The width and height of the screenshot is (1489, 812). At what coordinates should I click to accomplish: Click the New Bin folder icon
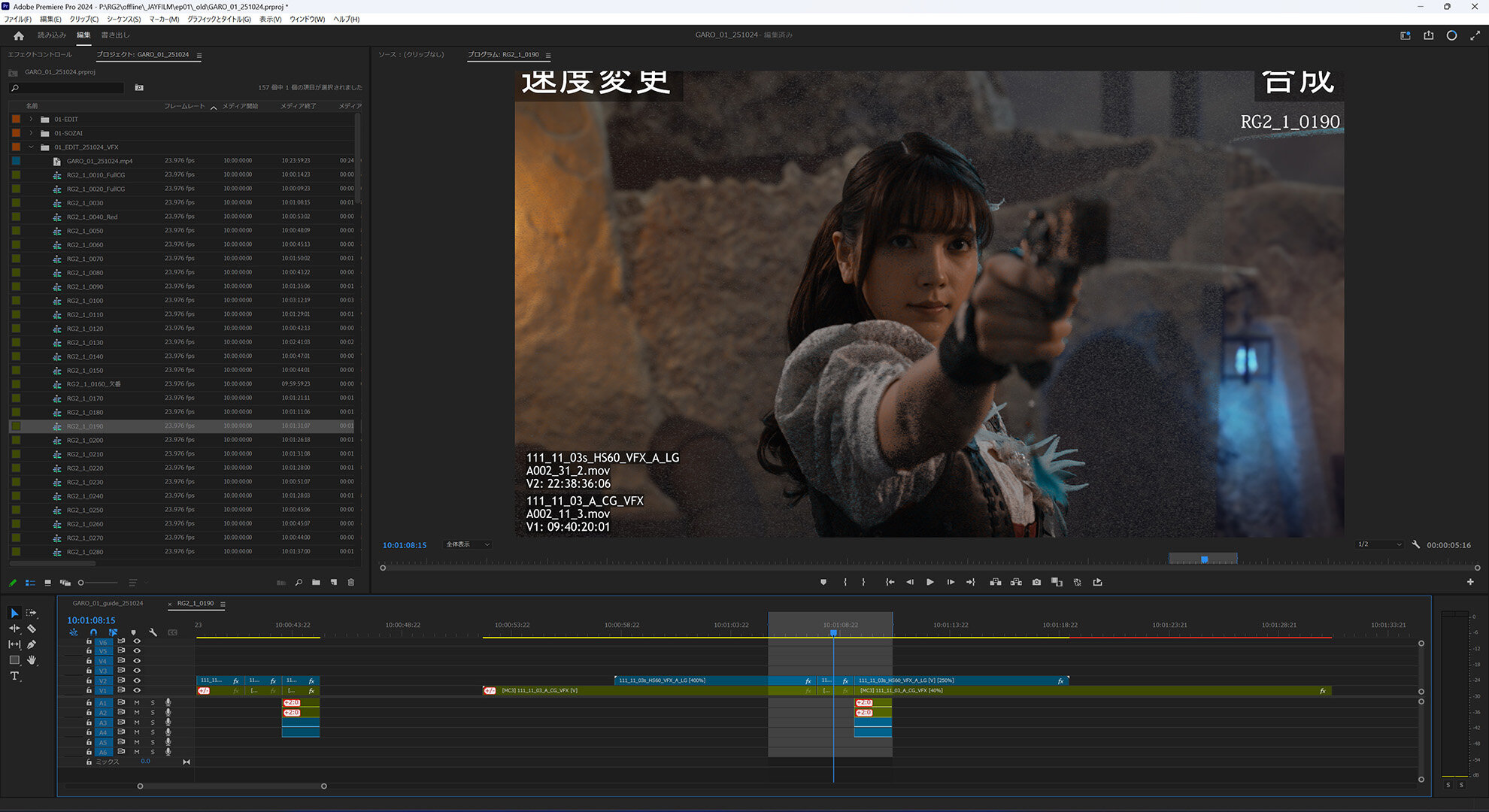click(316, 582)
